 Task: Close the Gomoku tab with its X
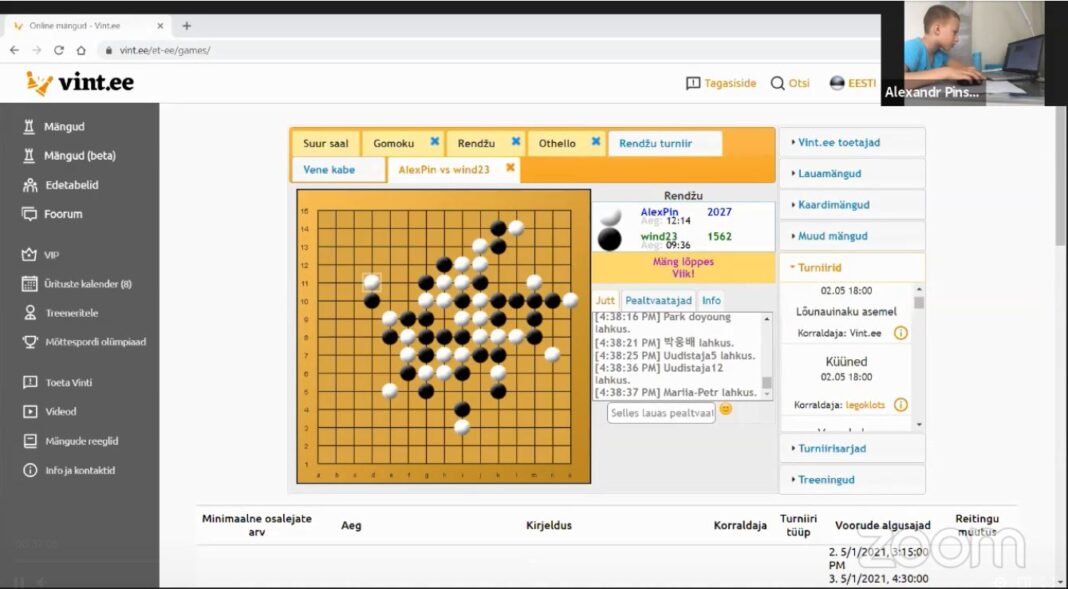point(435,142)
